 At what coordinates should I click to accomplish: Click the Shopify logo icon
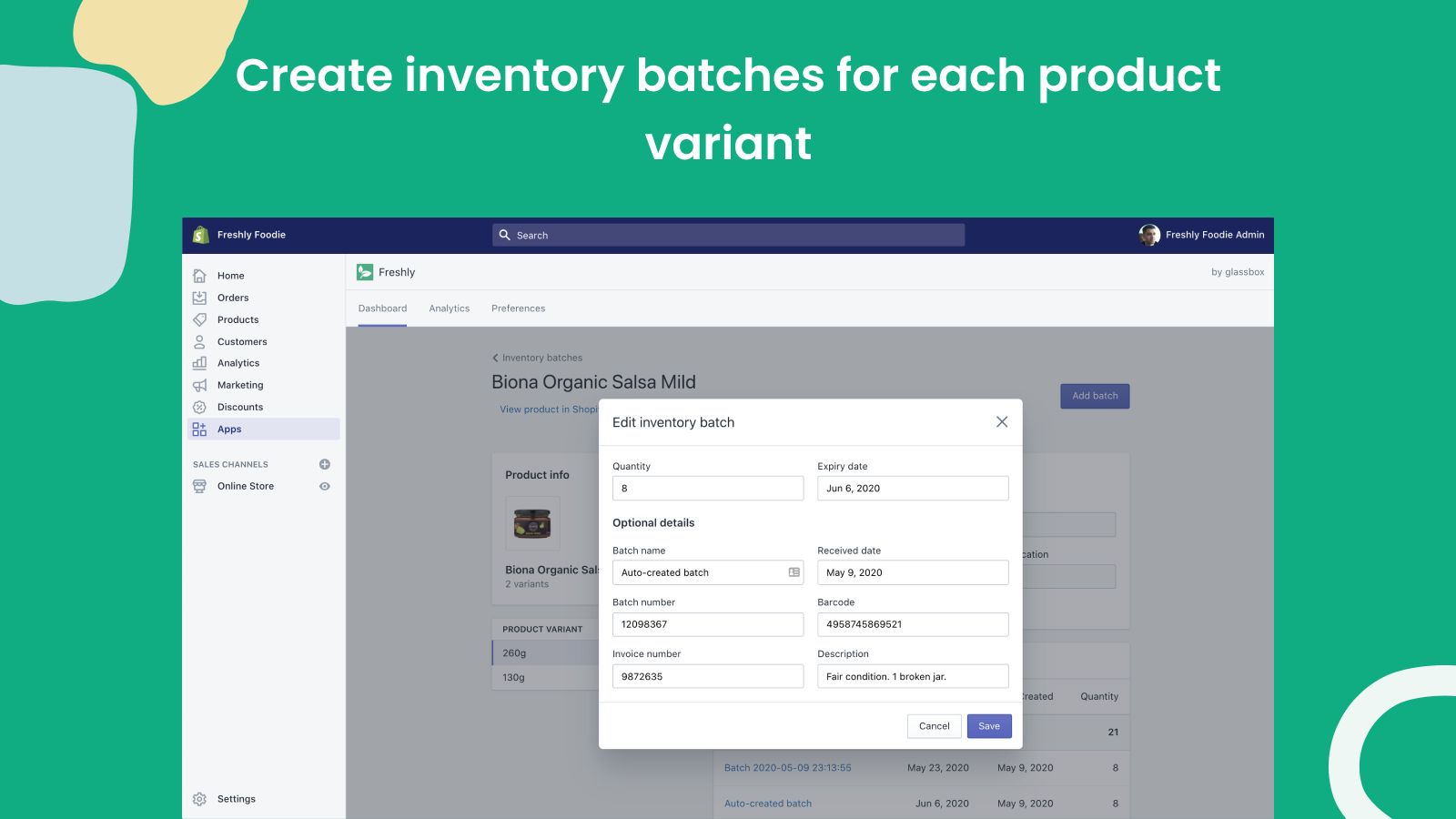click(x=200, y=235)
